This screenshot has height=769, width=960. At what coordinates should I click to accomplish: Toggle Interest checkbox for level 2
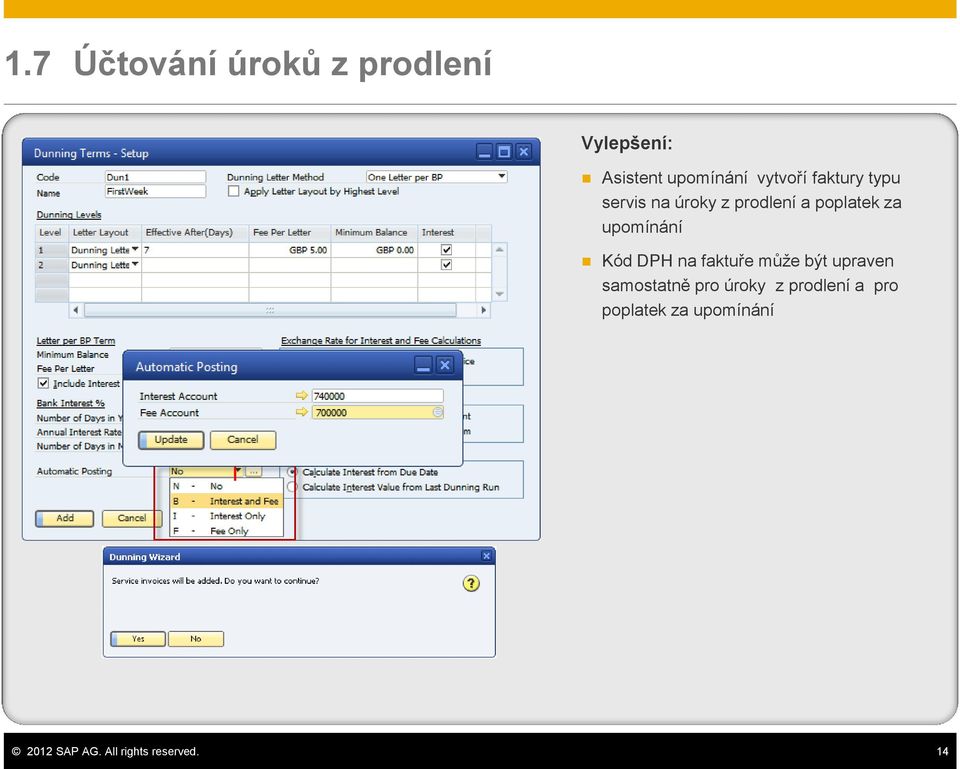(446, 264)
